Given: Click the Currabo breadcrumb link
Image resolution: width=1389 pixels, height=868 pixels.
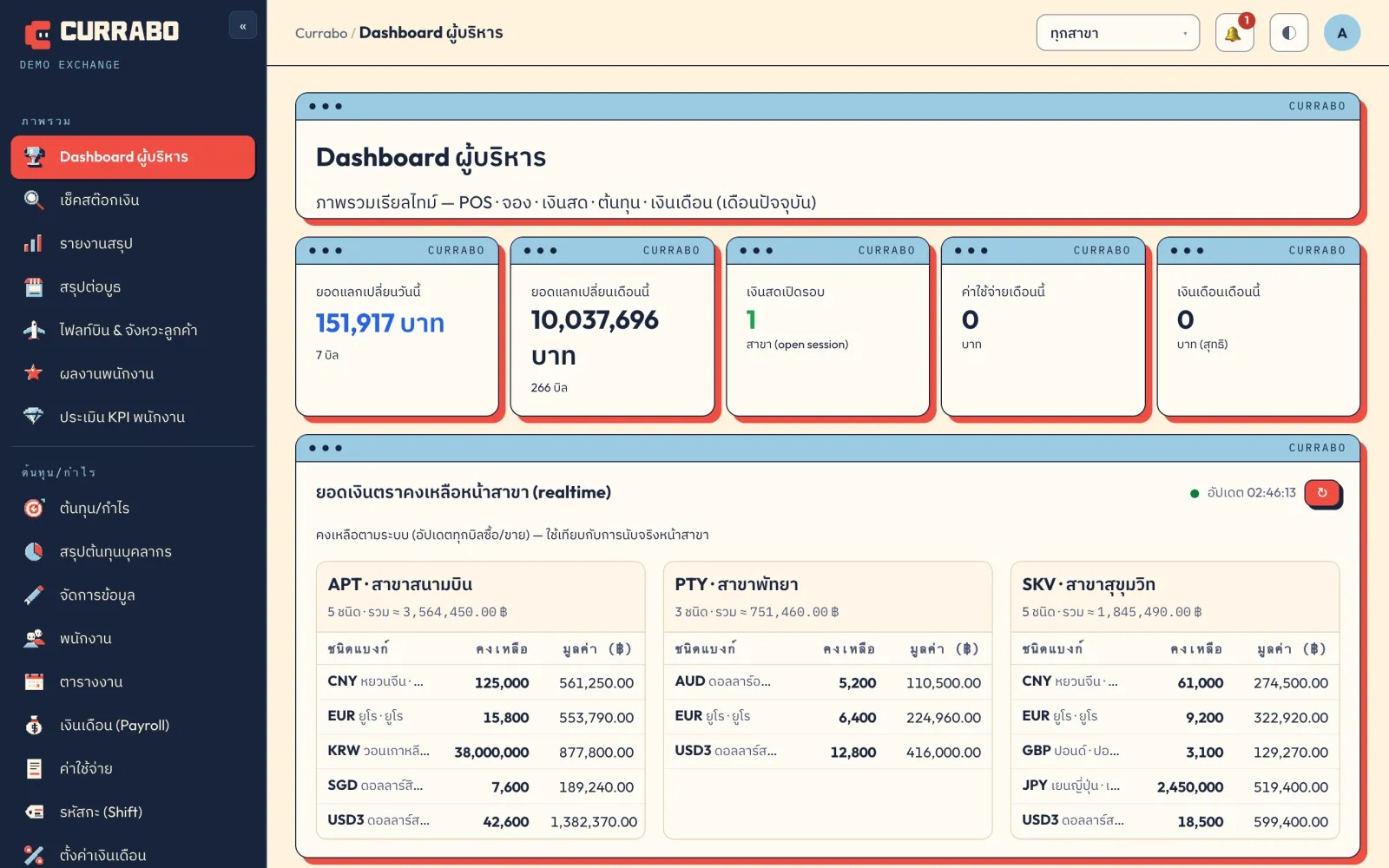Looking at the screenshot, I should (321, 33).
